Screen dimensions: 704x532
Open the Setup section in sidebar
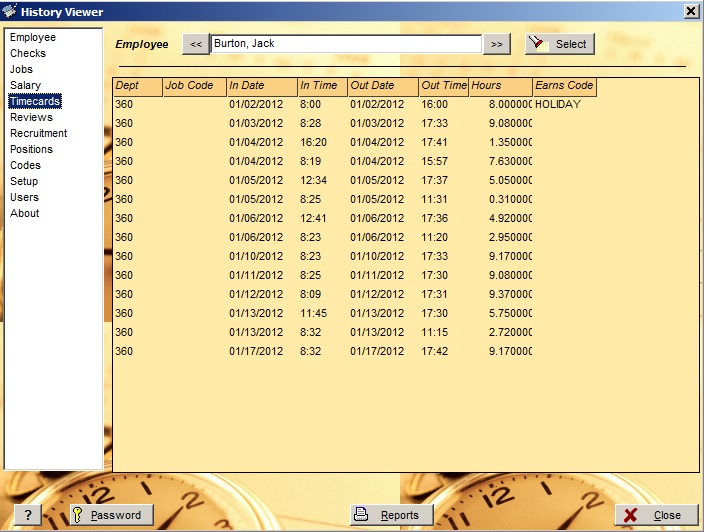(24, 181)
